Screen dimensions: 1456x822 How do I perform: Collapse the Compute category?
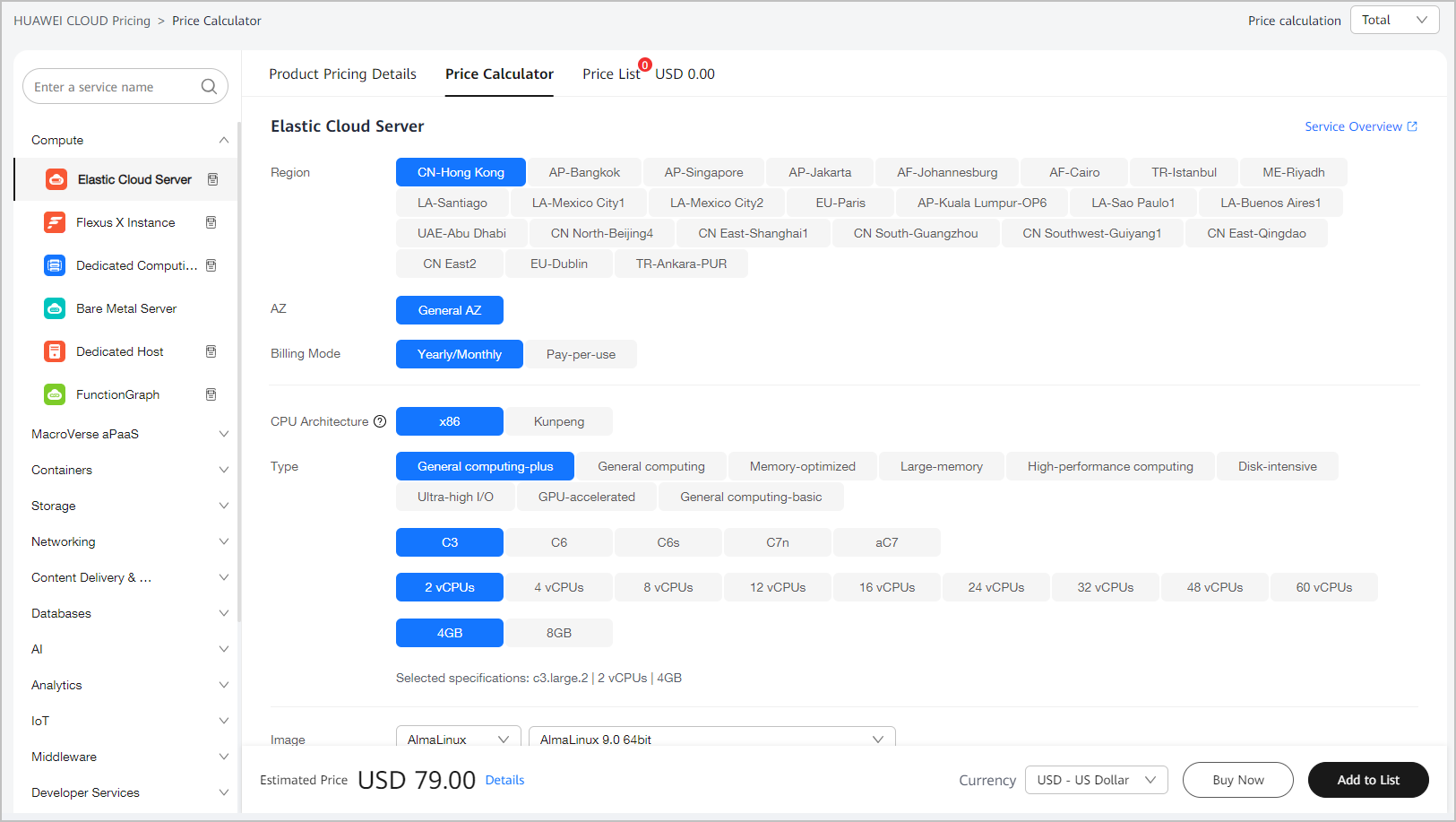coord(223,140)
